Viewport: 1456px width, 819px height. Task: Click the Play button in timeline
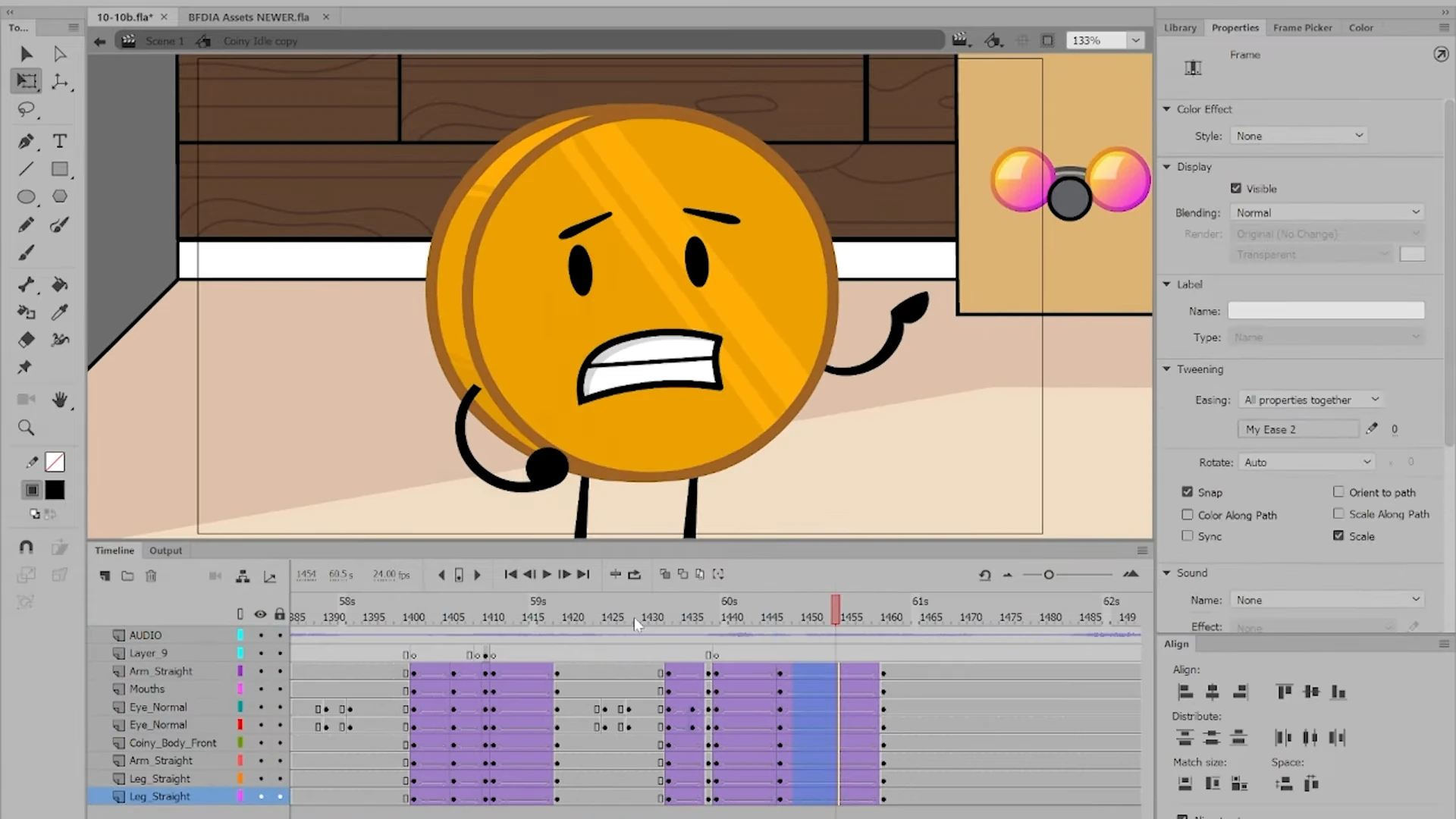(x=547, y=574)
